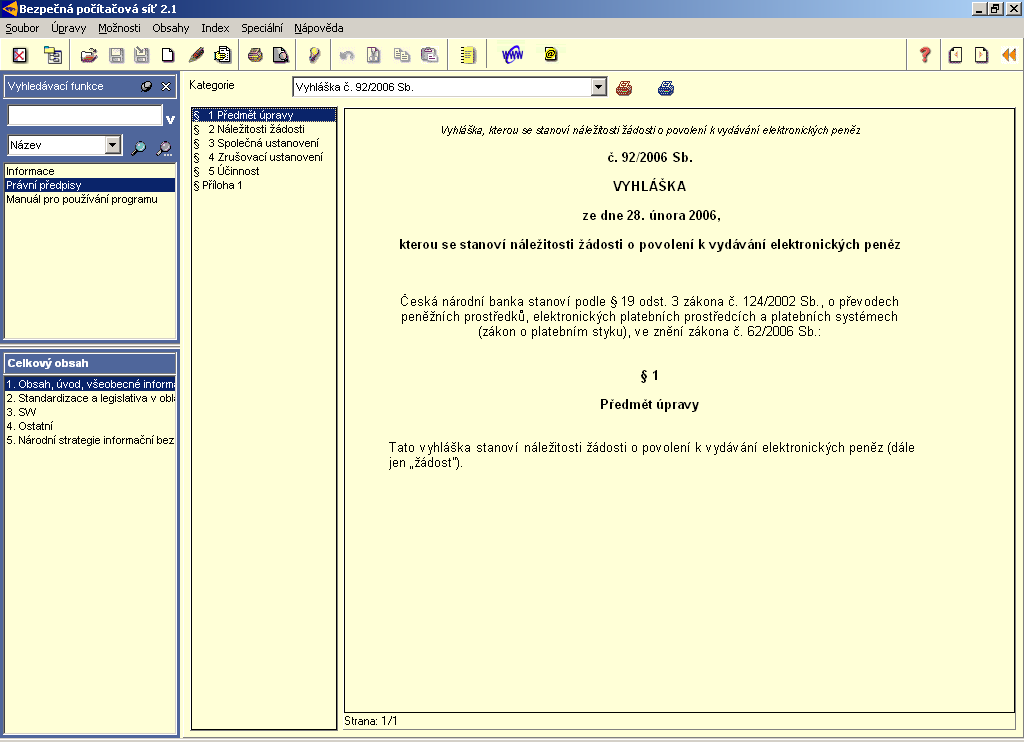Open the Index menu
Screen dimensions: 1024x742
click(x=215, y=28)
